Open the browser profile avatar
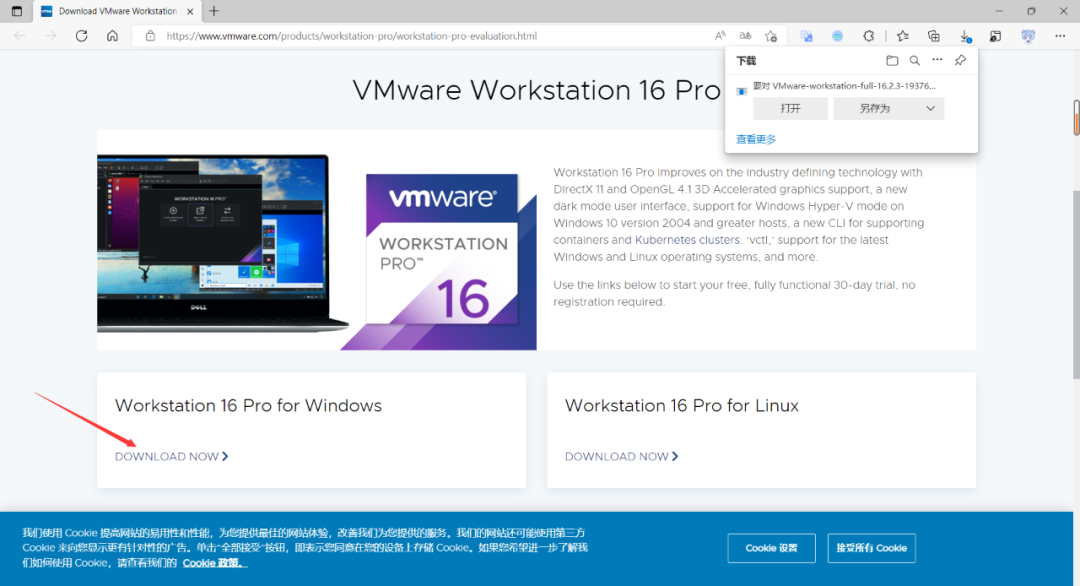Screen dimensions: 1080x586 tap(1028, 36)
